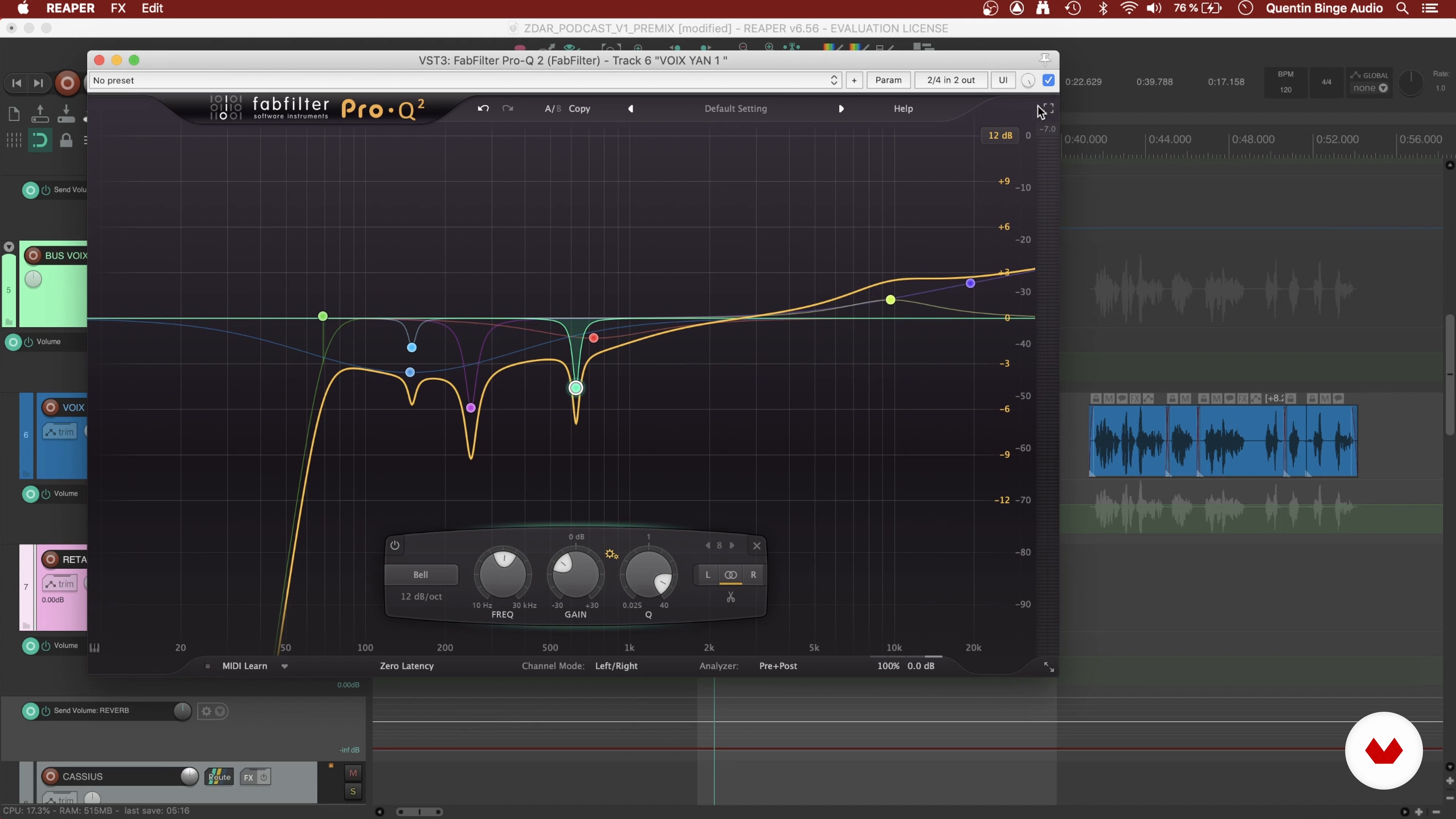Image resolution: width=1456 pixels, height=819 pixels.
Task: Click the 0.0 dB output gain value
Action: (x=921, y=667)
